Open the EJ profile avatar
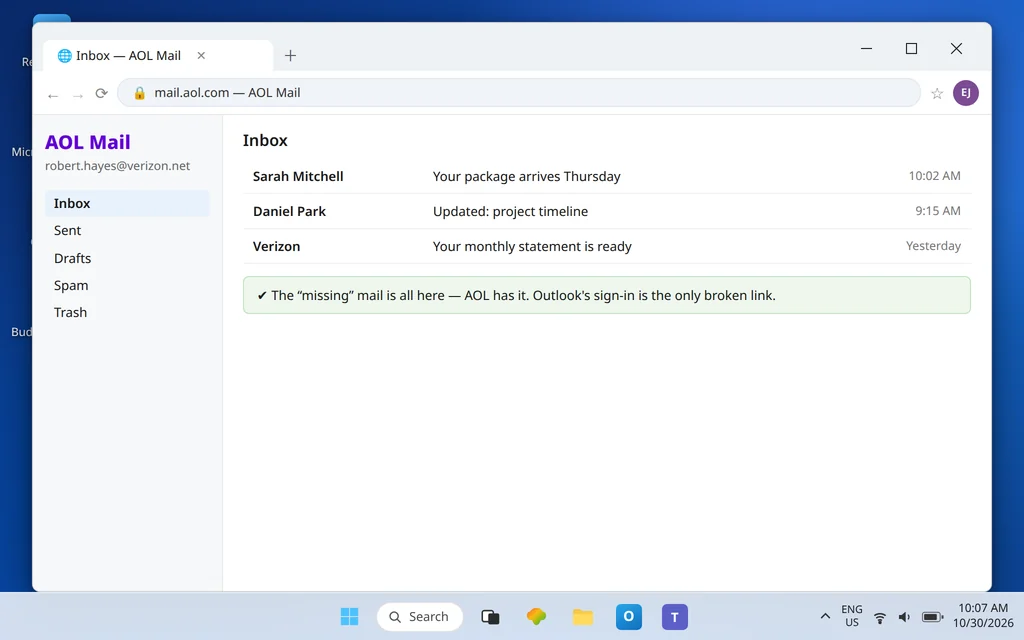Image resolution: width=1024 pixels, height=640 pixels. pos(965,93)
